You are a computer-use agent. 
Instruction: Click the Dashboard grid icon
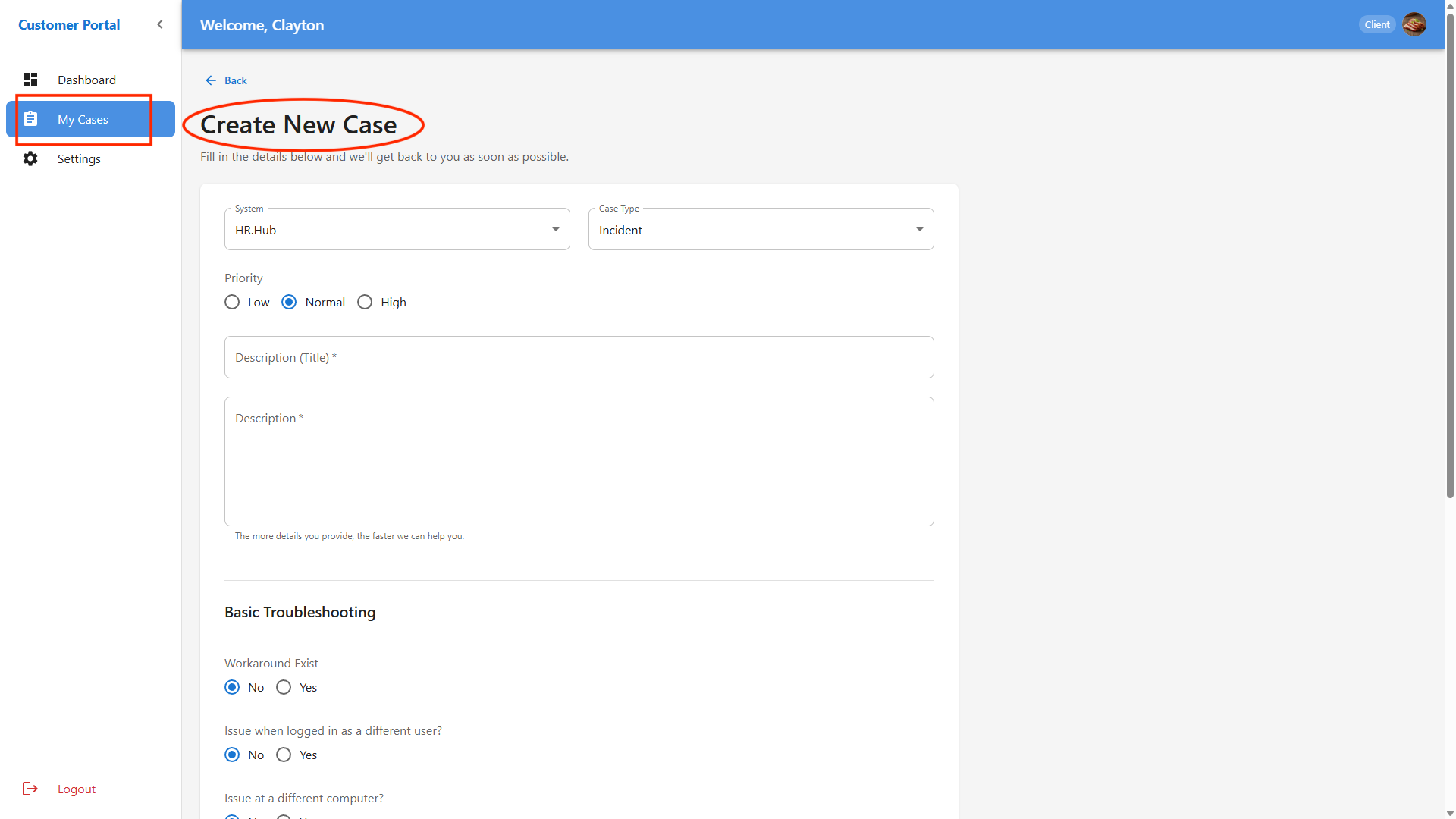click(30, 80)
